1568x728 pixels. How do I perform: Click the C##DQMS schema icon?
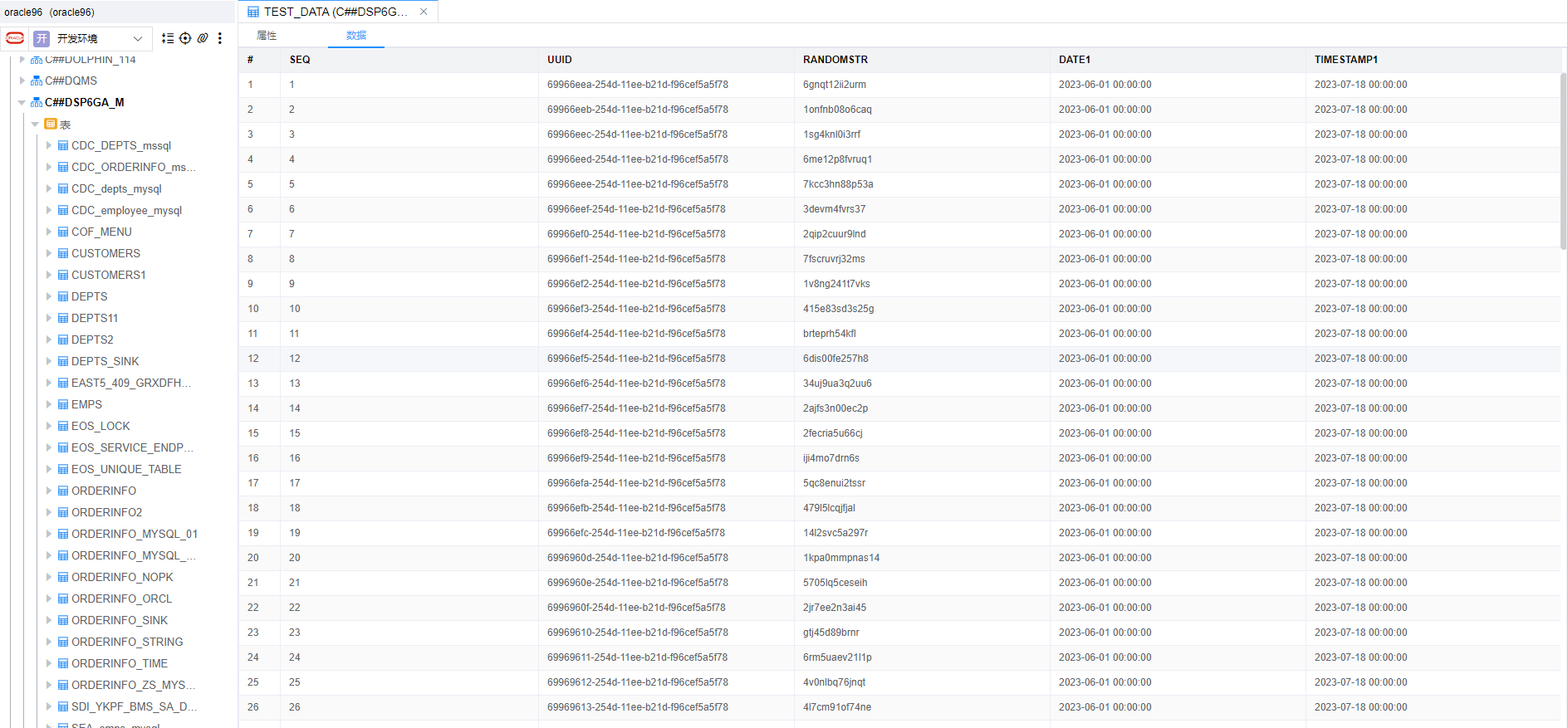coord(37,81)
